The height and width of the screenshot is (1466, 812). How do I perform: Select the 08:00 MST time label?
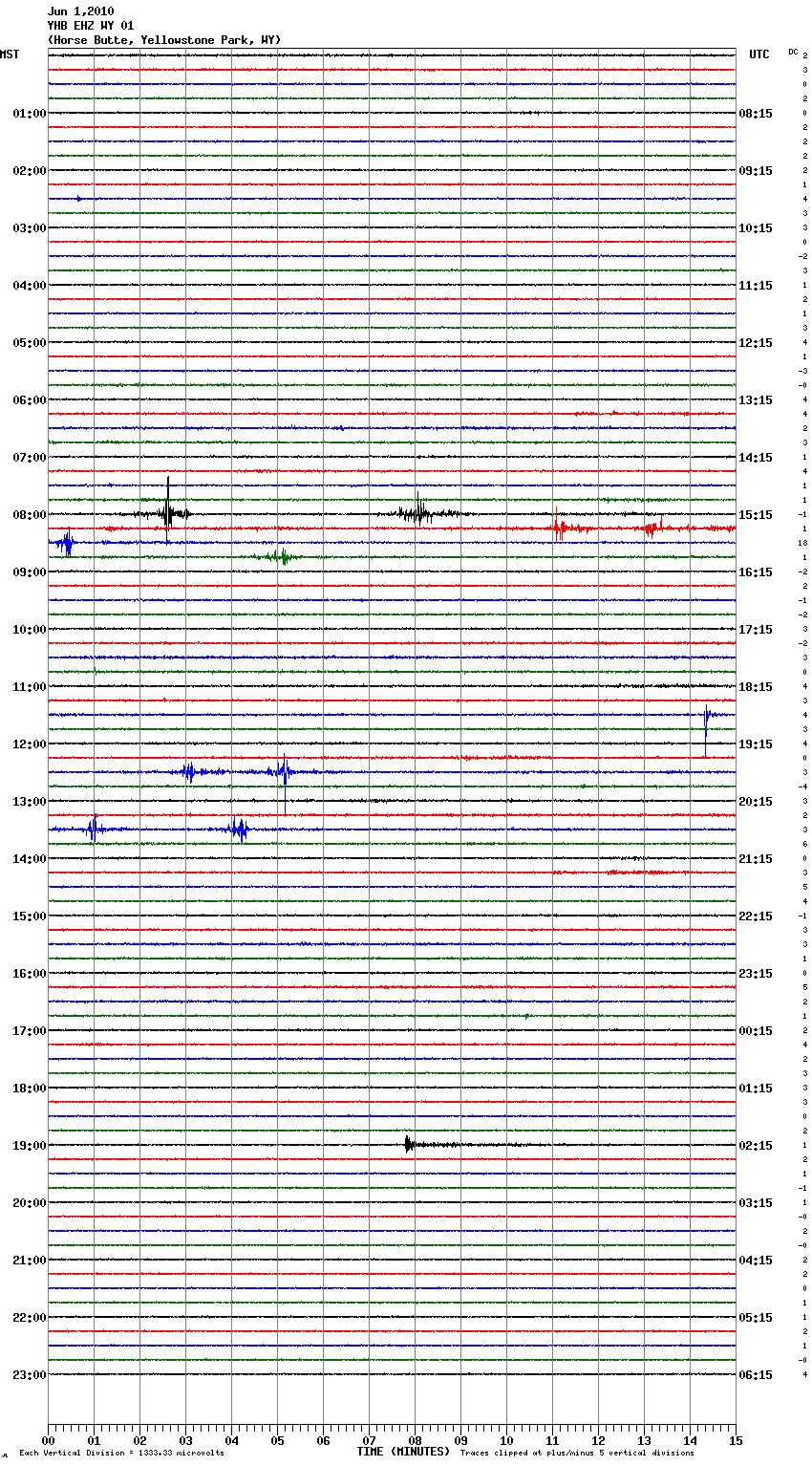pyautogui.click(x=30, y=515)
